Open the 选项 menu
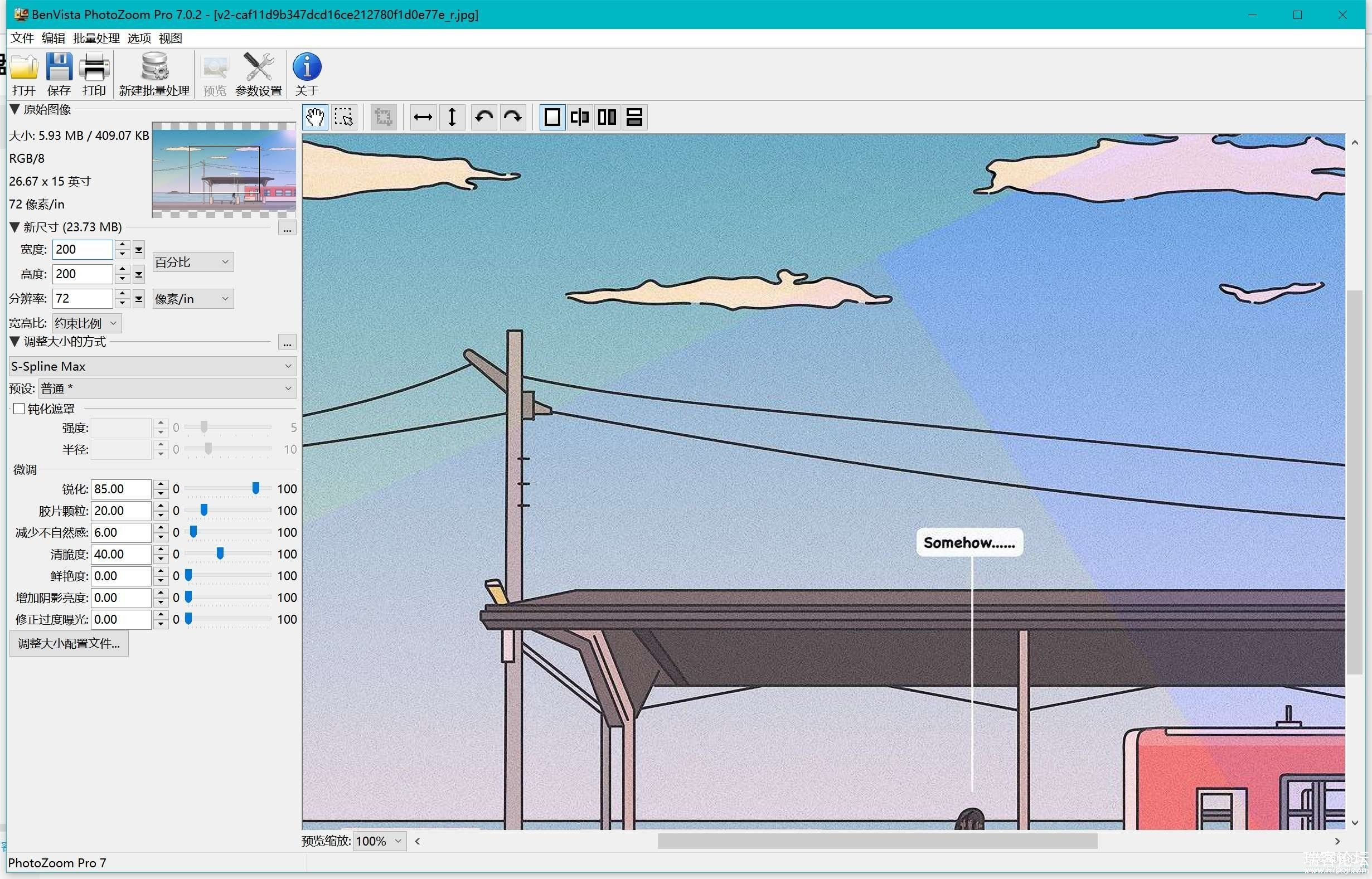The height and width of the screenshot is (879, 1372). coord(139,38)
